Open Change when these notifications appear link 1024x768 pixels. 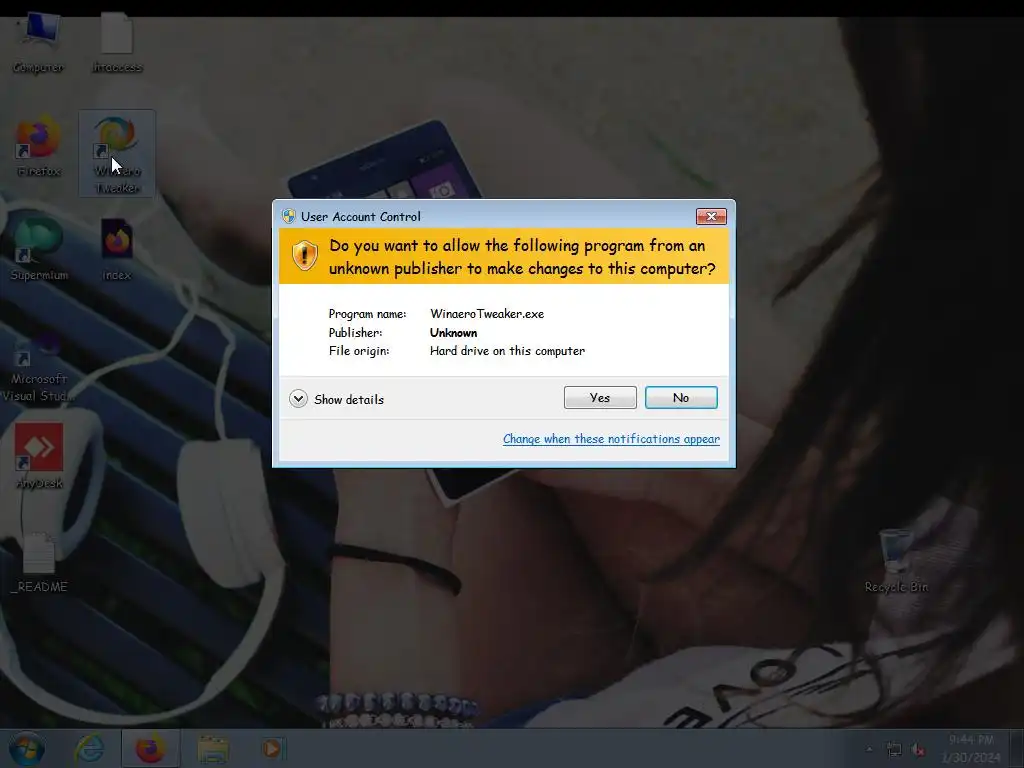coord(611,439)
